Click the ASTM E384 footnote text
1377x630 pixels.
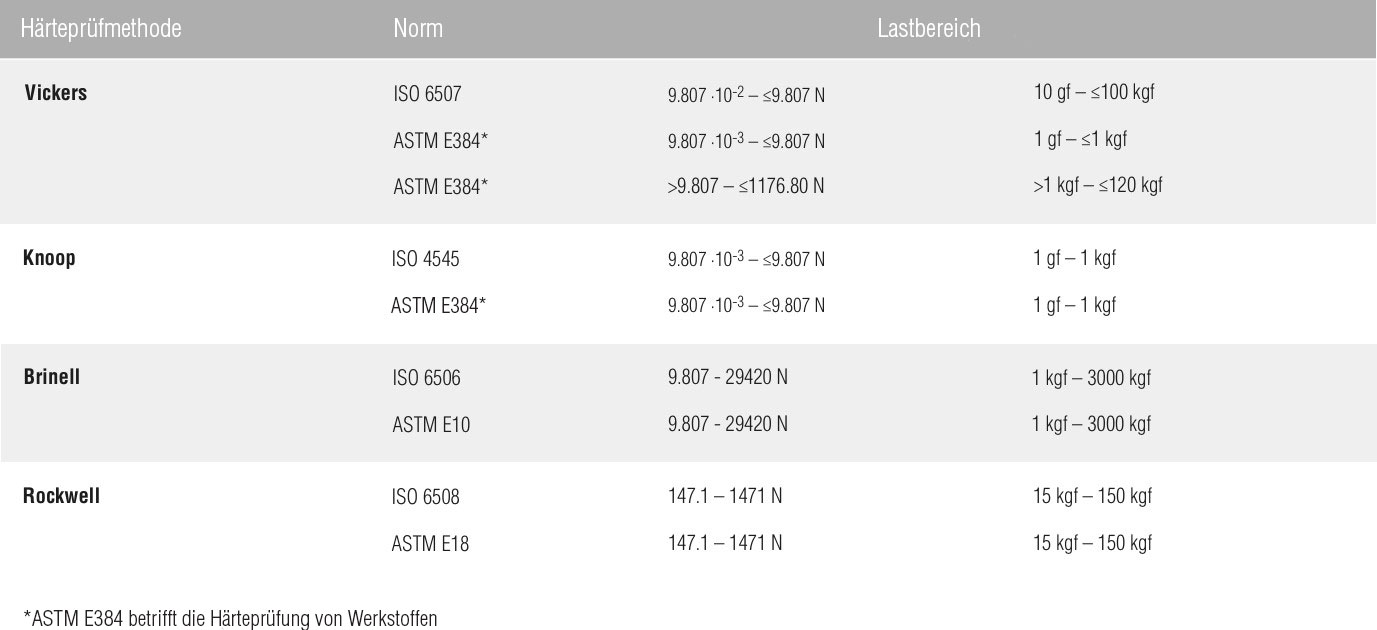[230, 618]
